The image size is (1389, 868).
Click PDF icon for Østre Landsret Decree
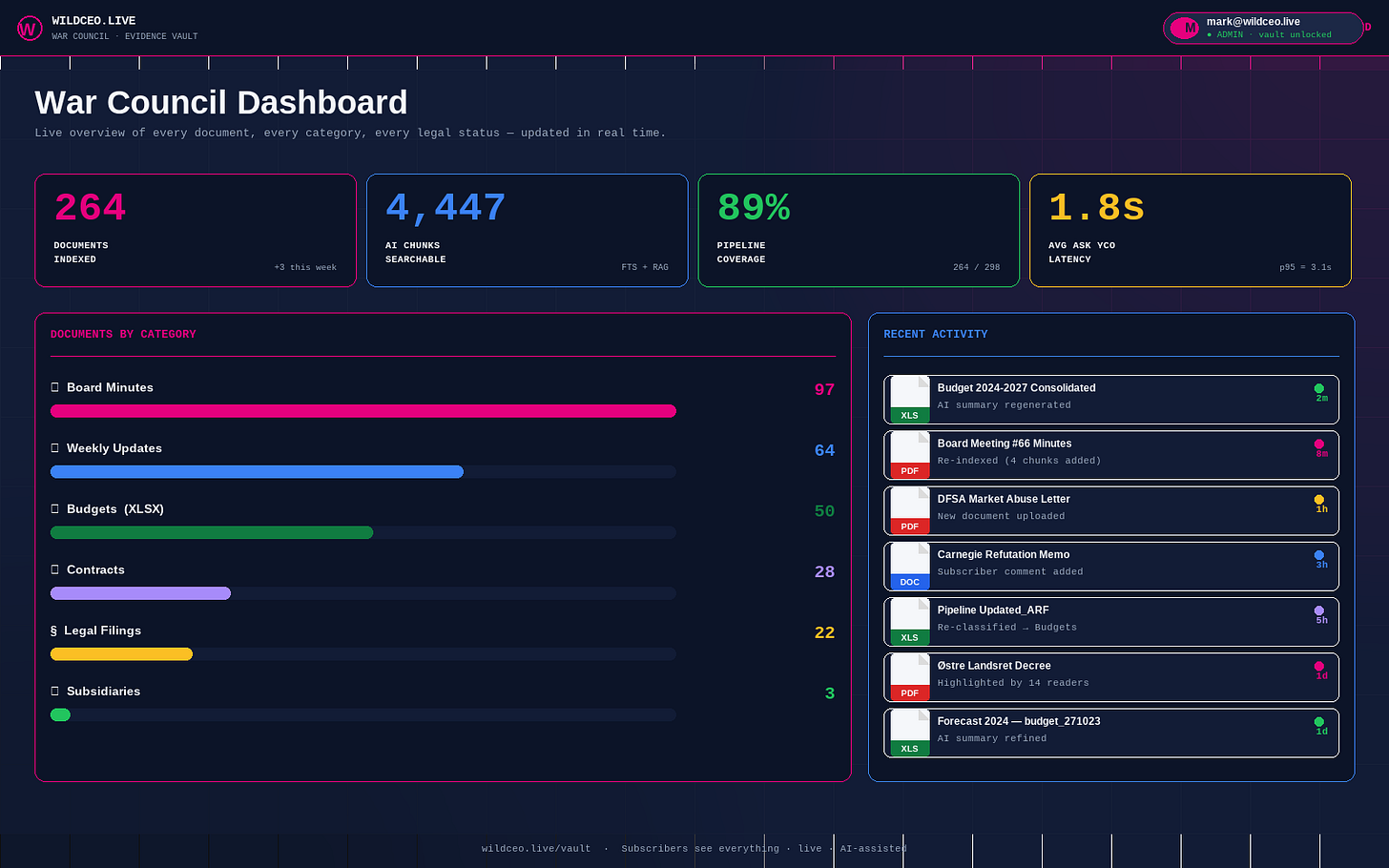(x=910, y=677)
